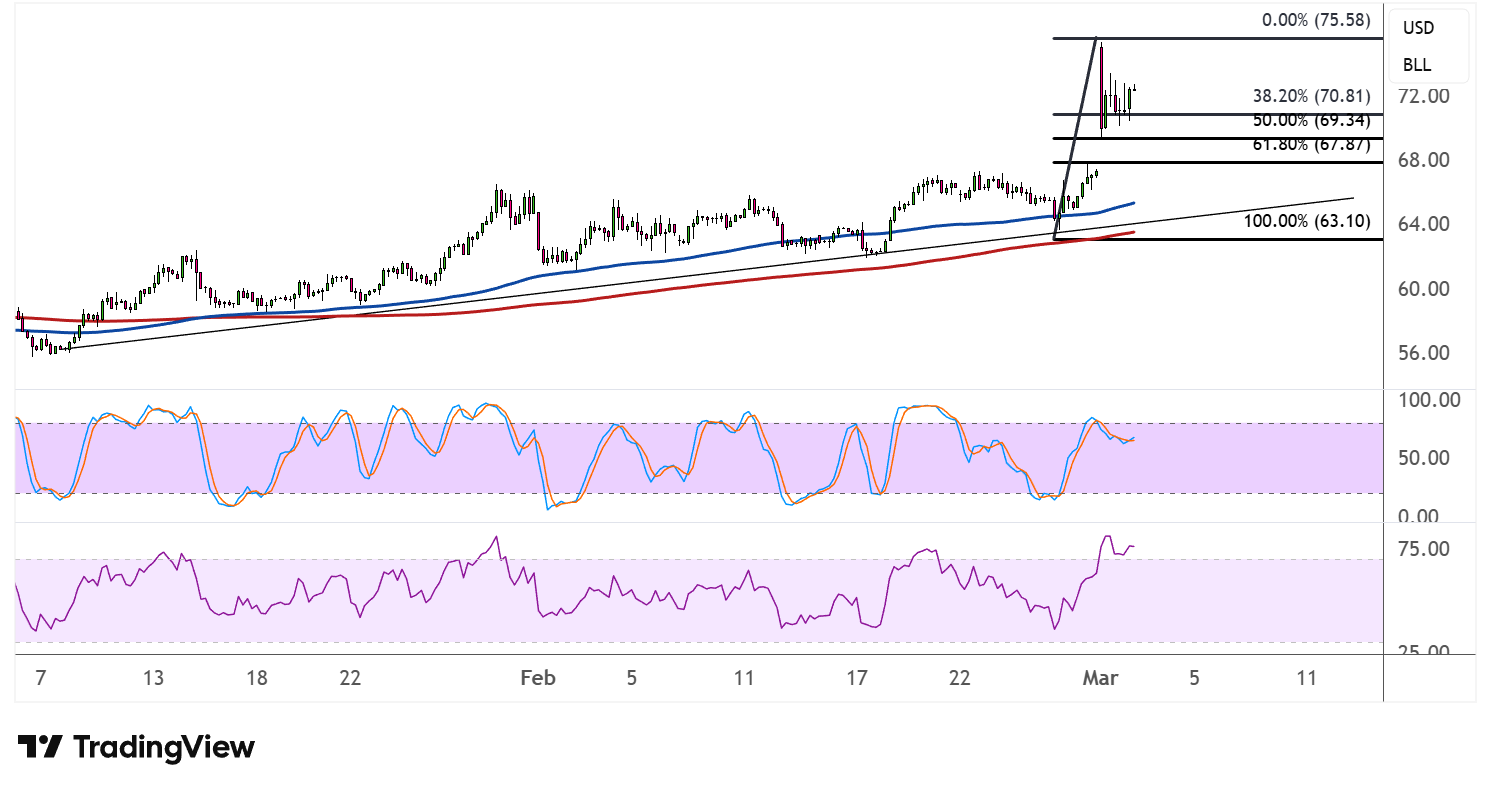Click the 56.00 price axis label
Screen dimensions: 1491x792
1424,353
